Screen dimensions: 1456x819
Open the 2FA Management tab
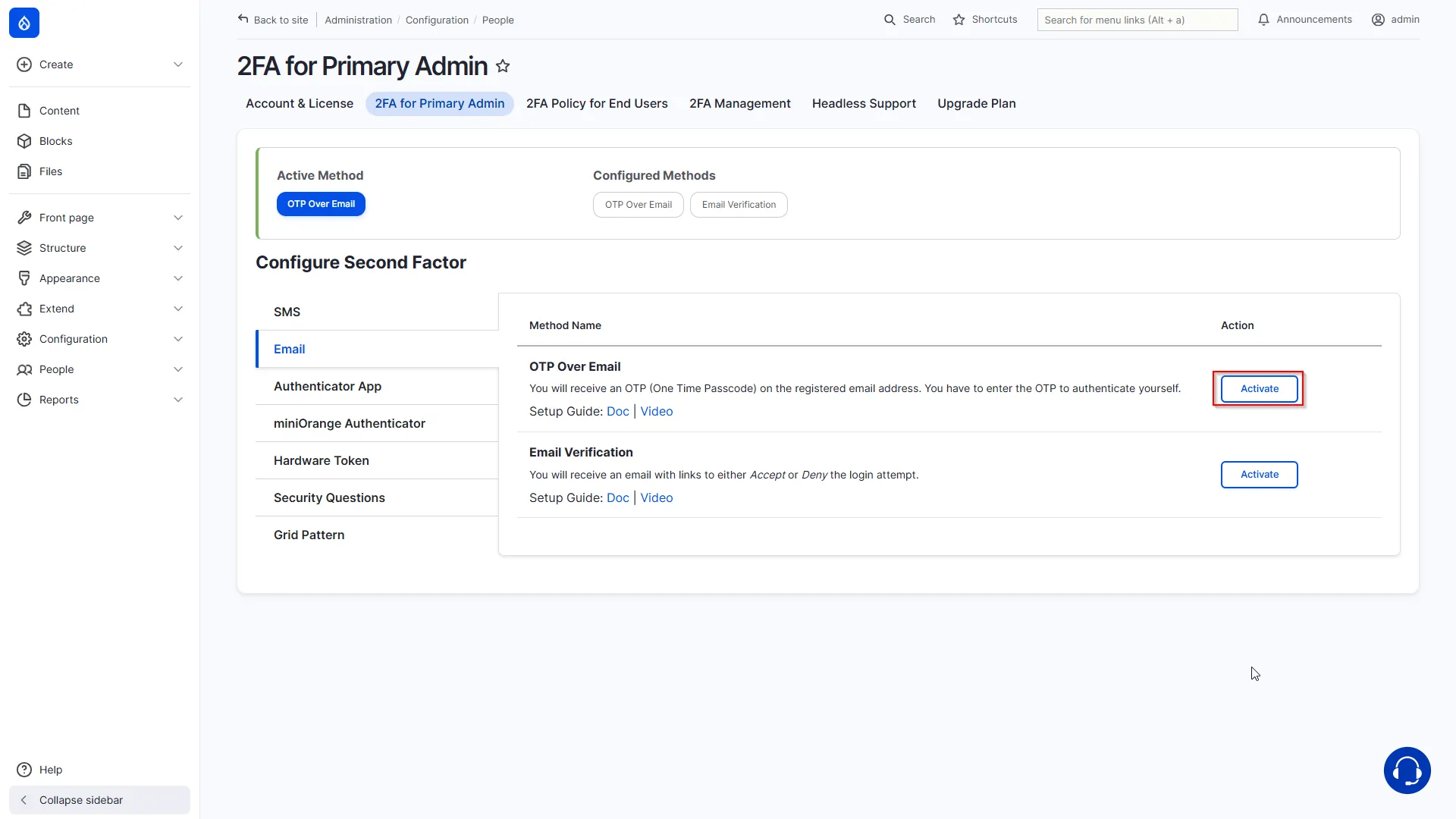tap(739, 104)
